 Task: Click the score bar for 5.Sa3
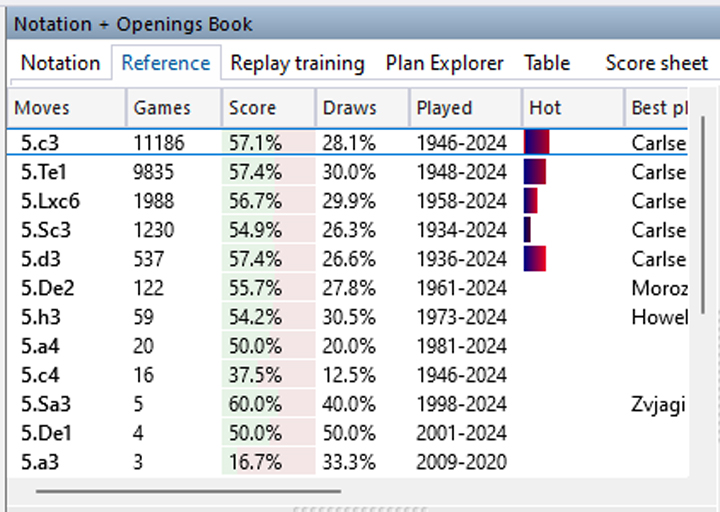pyautogui.click(x=268, y=404)
